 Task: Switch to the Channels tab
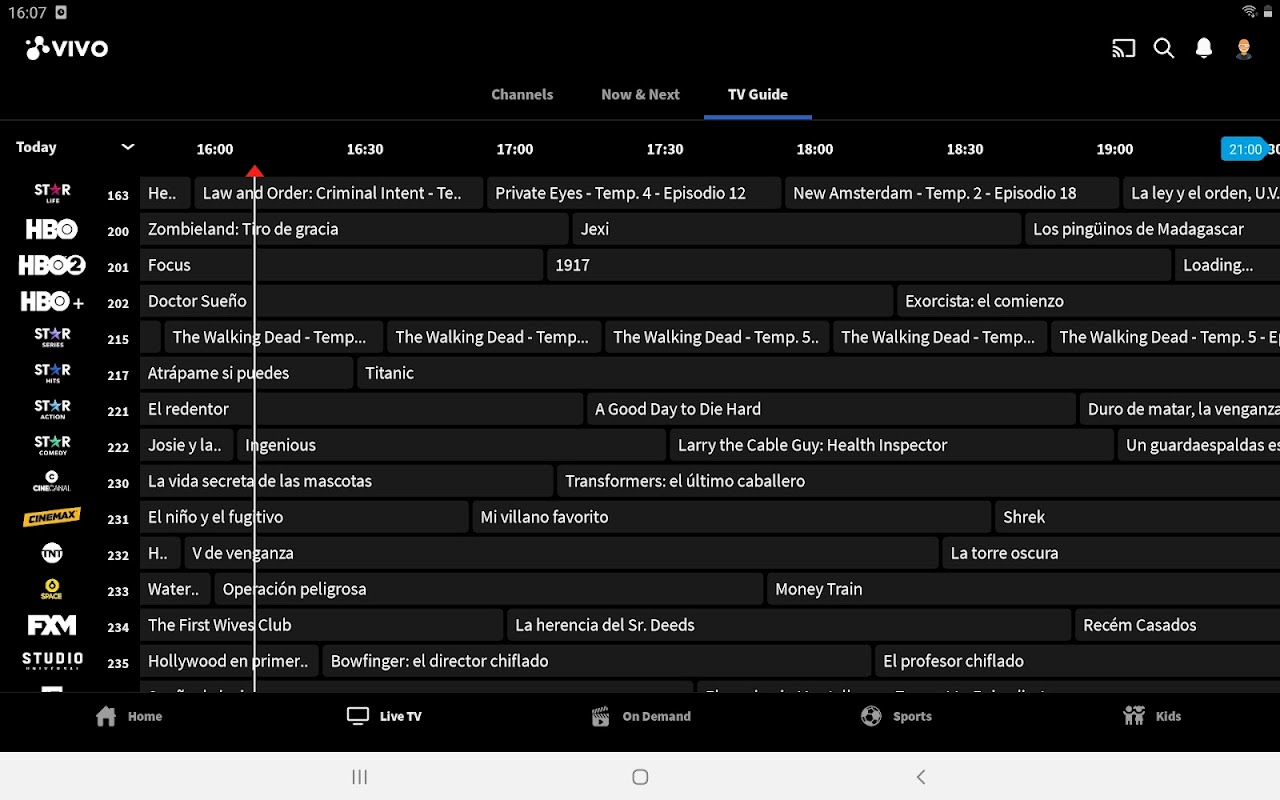[522, 94]
